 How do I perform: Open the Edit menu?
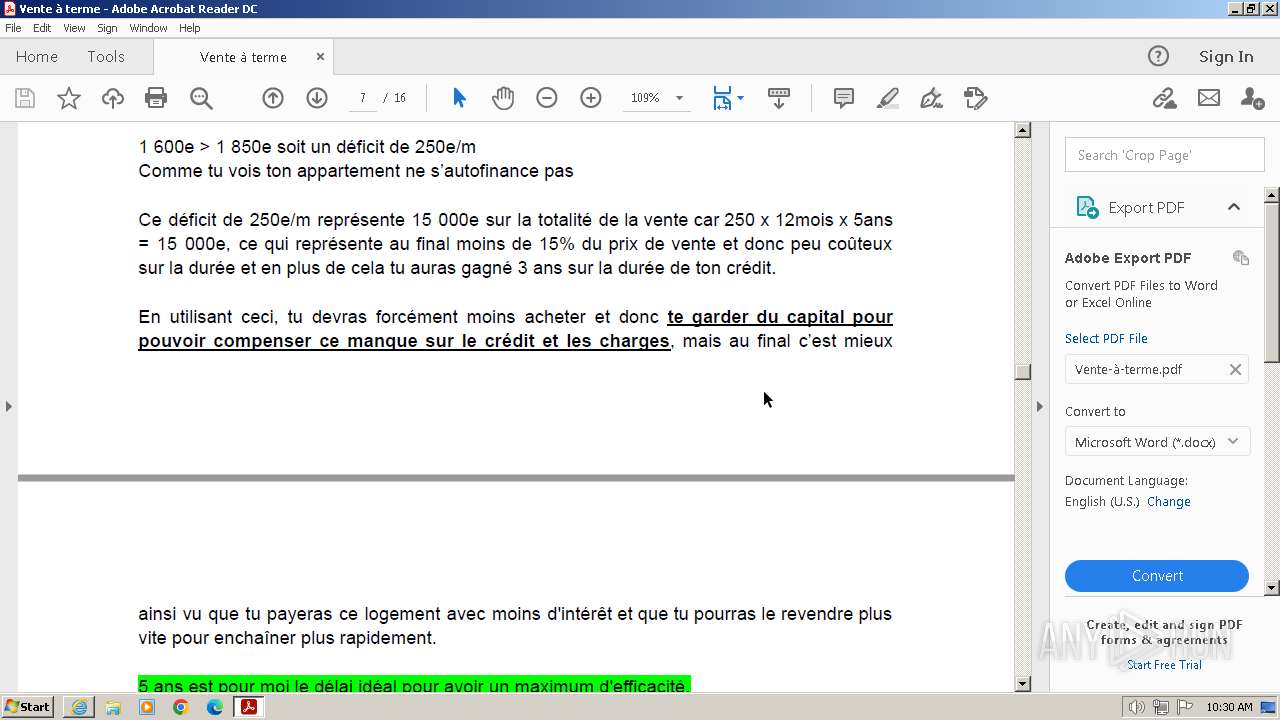(42, 28)
